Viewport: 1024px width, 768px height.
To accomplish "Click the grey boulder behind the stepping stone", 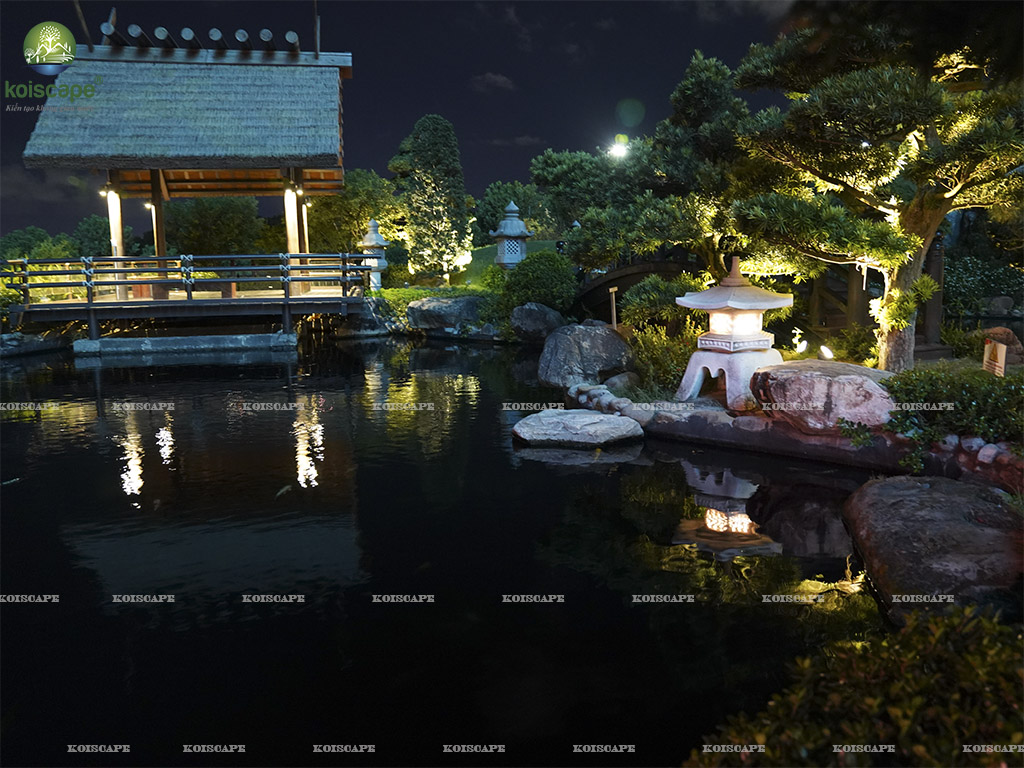I will [x=583, y=355].
